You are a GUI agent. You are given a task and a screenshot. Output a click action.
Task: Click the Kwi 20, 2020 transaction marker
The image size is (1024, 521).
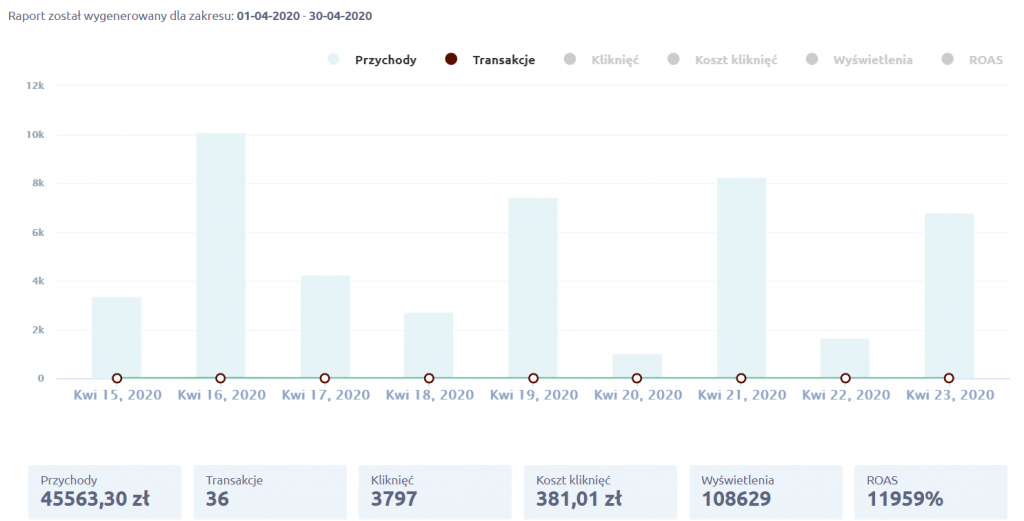pos(637,378)
